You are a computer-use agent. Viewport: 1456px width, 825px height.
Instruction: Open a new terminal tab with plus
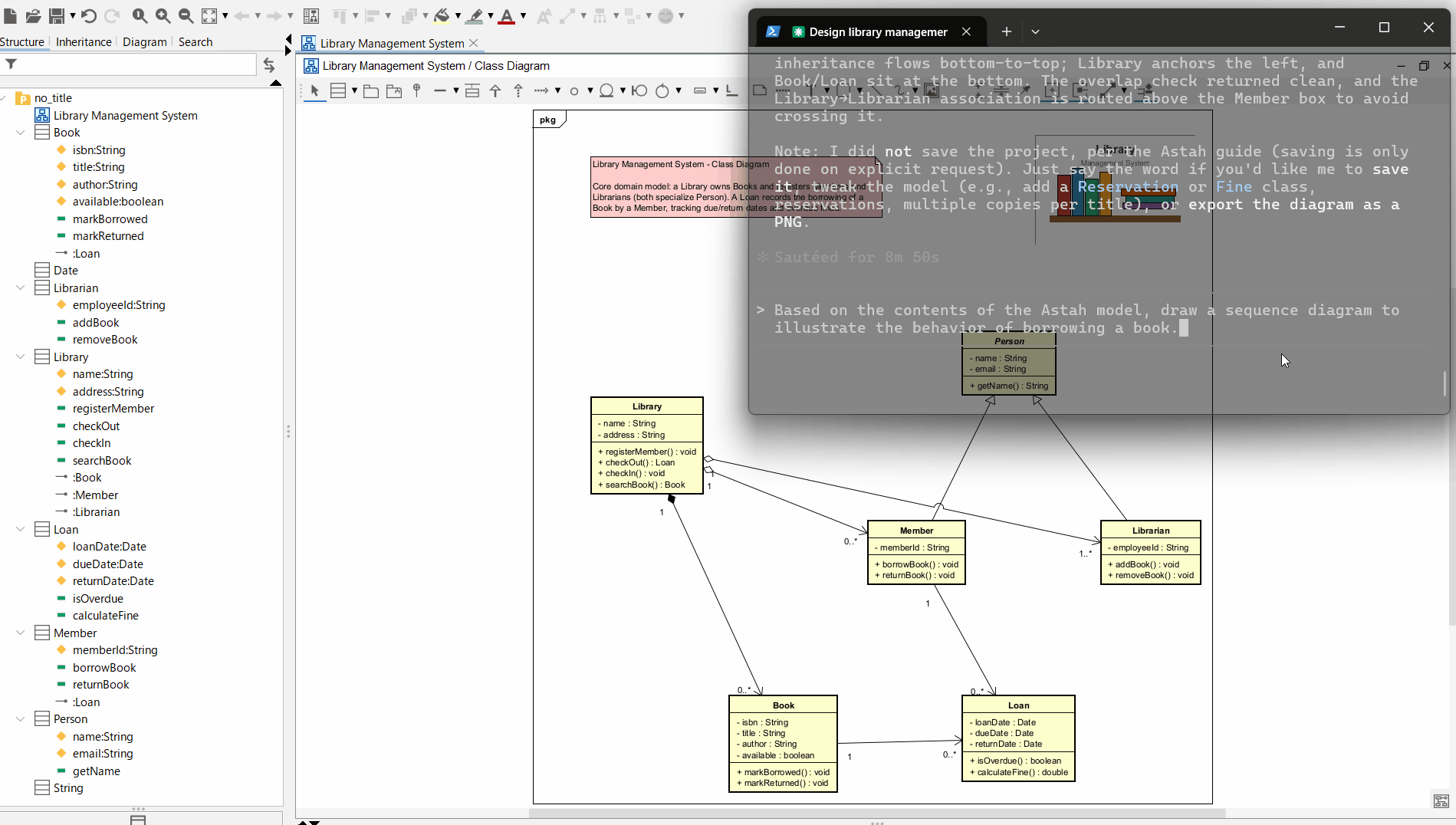point(1007,31)
